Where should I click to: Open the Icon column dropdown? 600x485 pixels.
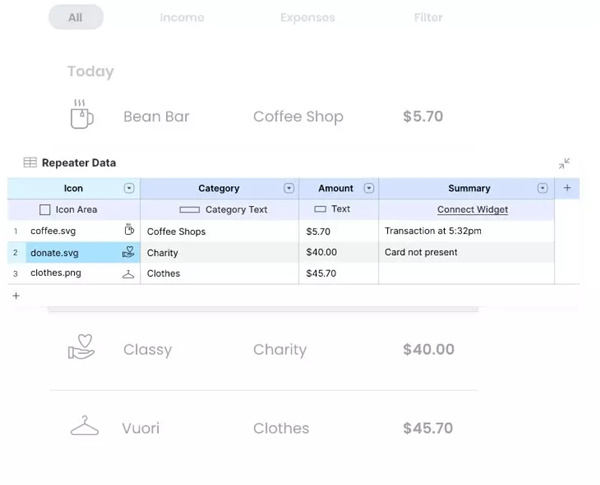pyautogui.click(x=129, y=188)
